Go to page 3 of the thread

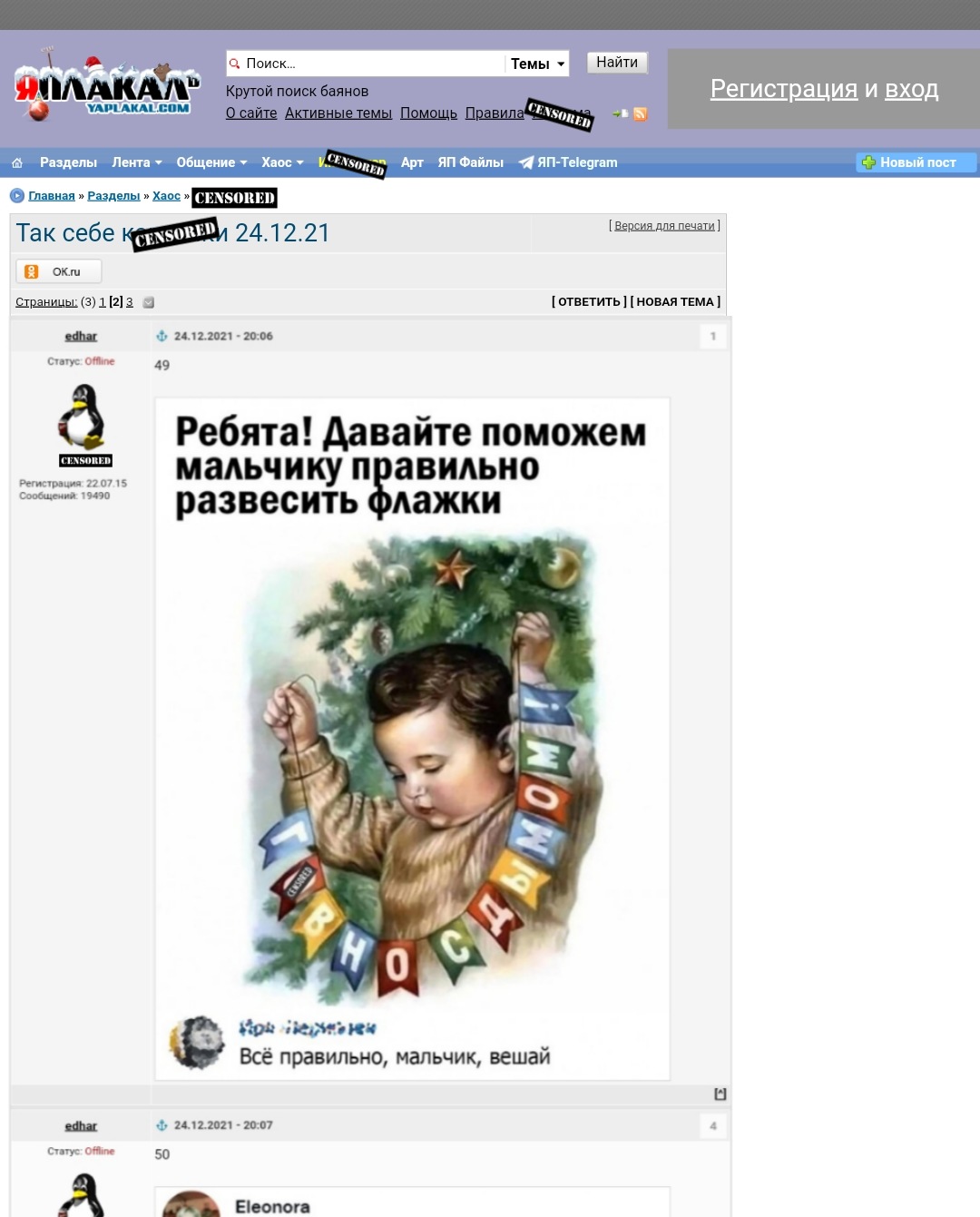tap(130, 302)
